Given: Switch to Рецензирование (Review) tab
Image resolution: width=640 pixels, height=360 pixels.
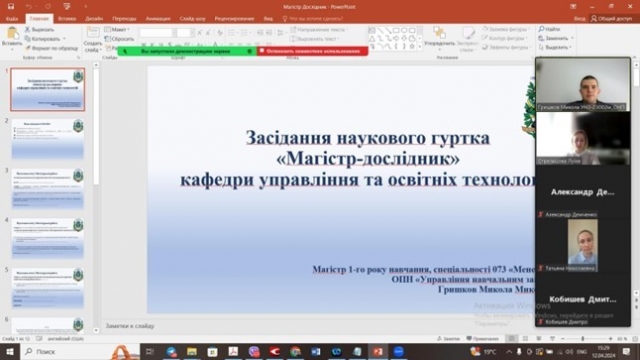Looking at the screenshot, I should pyautogui.click(x=234, y=19).
